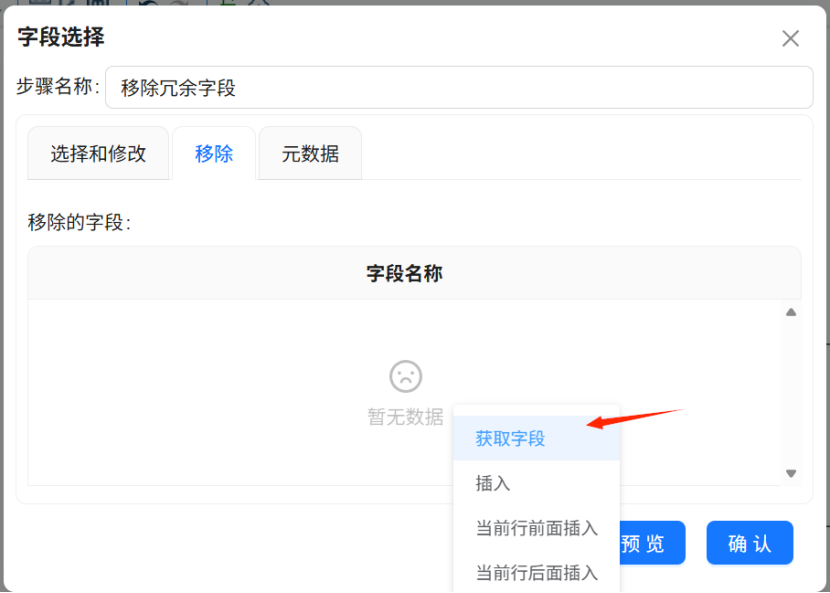Select 当前行后面插入 menu entry
Viewport: 830px width, 593px height.
[536, 573]
